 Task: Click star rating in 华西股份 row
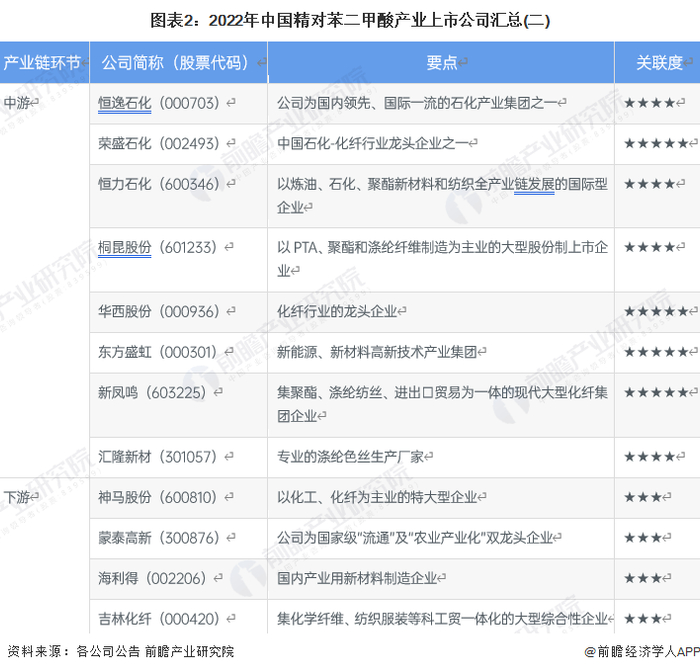(656, 311)
